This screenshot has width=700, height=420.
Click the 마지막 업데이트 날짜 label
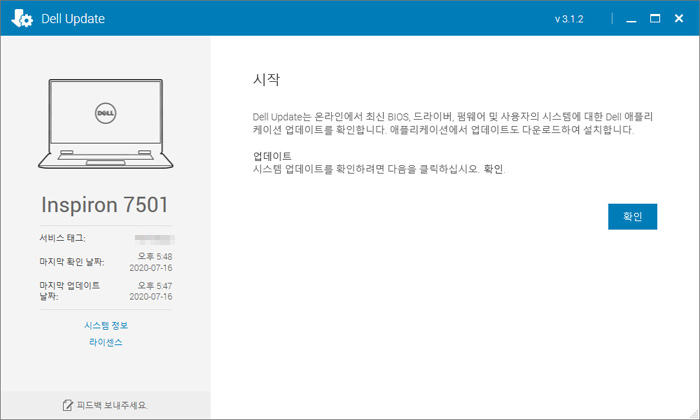pos(70,291)
